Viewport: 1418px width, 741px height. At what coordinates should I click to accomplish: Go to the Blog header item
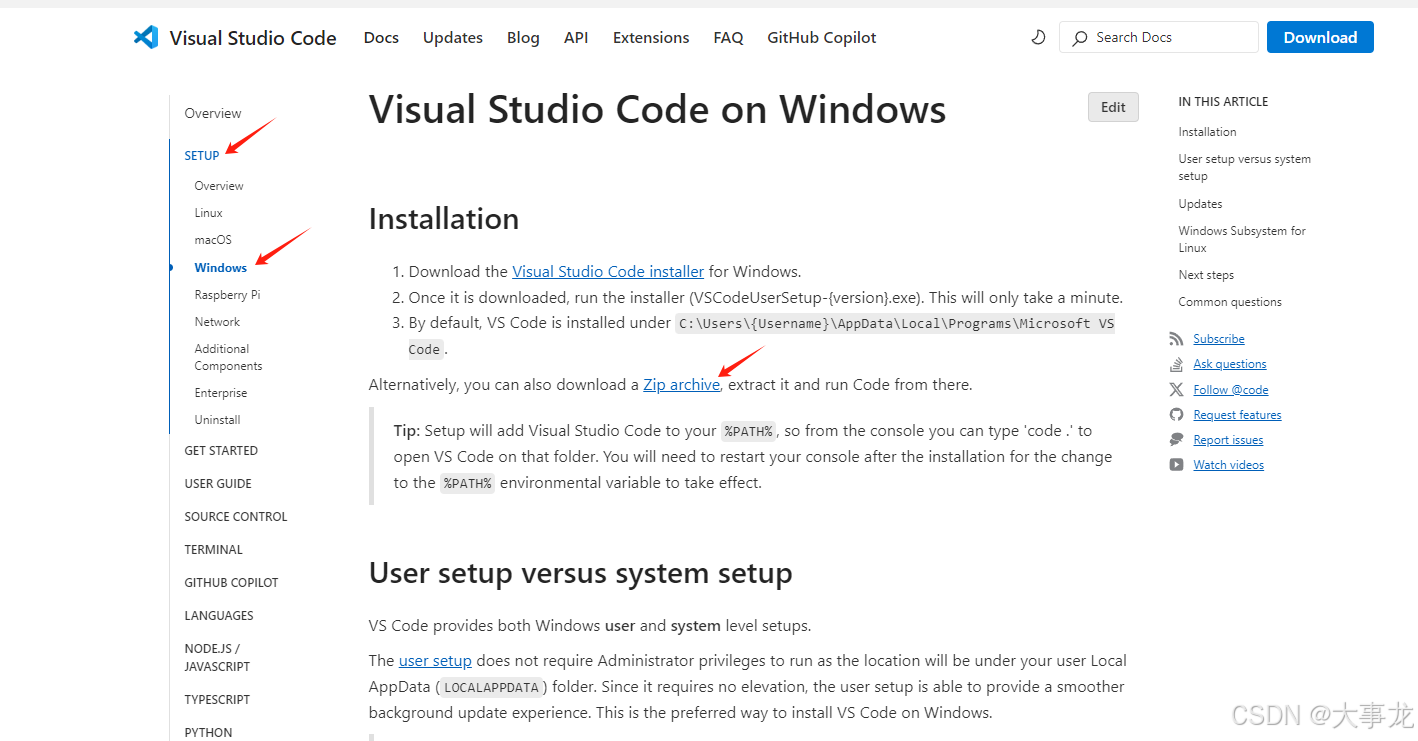tap(523, 38)
